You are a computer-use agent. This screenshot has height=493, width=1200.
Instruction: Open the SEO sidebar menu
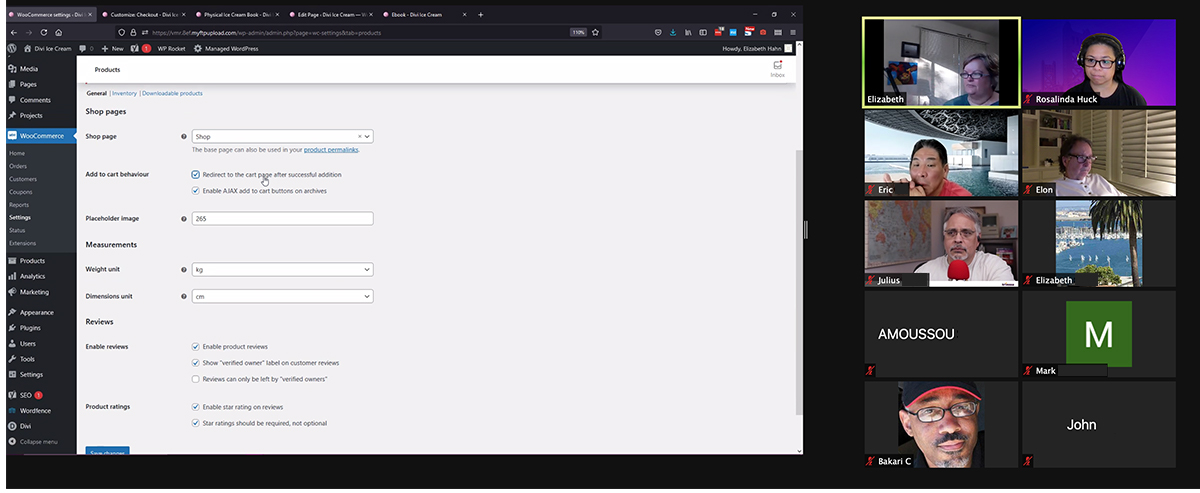coord(30,395)
